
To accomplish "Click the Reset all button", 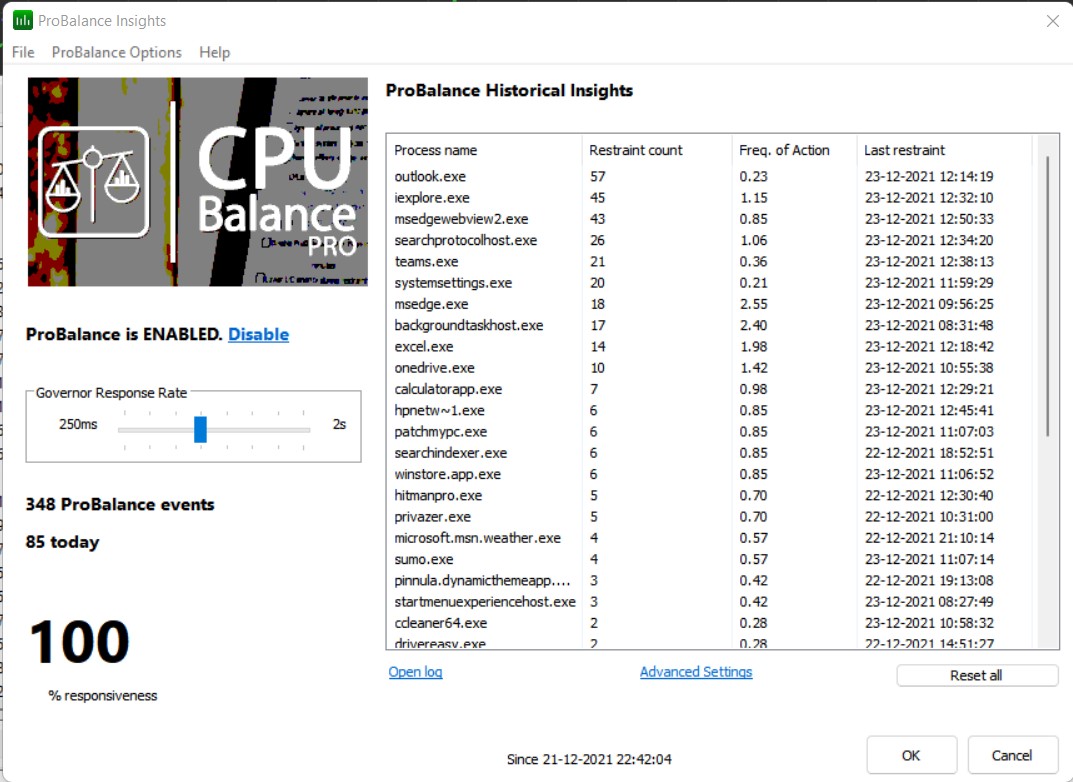I will point(977,675).
